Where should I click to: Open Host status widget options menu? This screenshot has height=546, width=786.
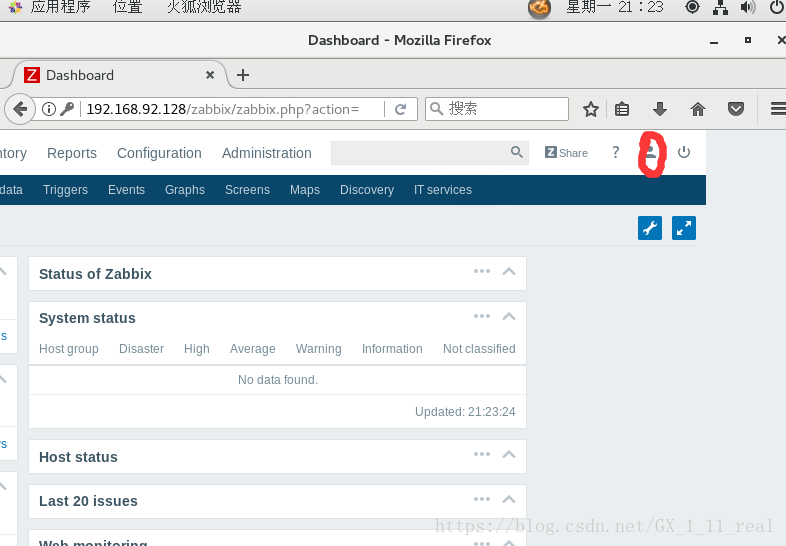[482, 454]
